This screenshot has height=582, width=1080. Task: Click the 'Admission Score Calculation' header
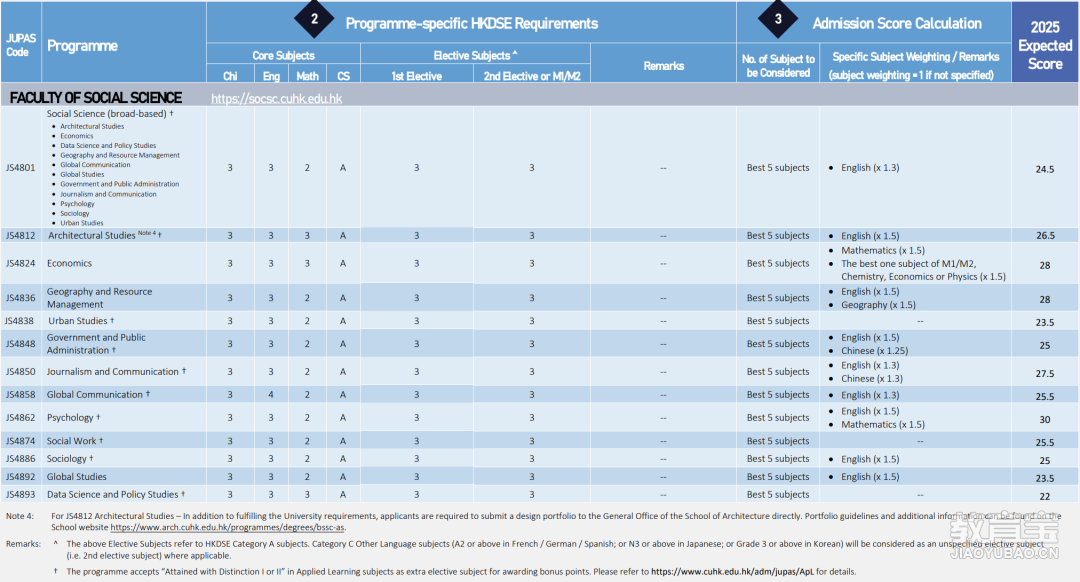tap(897, 23)
